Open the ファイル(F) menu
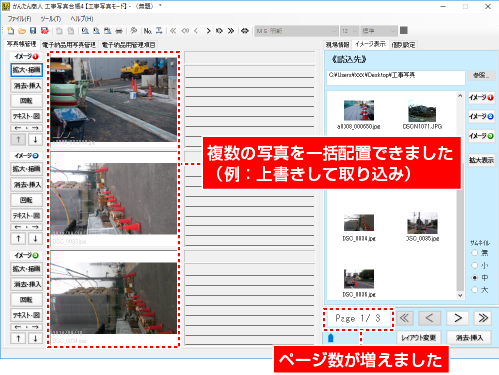Screen dimensions: 499x375 [x=20, y=19]
